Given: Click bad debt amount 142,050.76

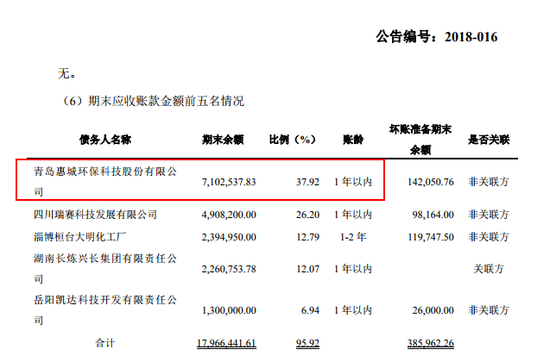Looking at the screenshot, I should pyautogui.click(x=430, y=182).
